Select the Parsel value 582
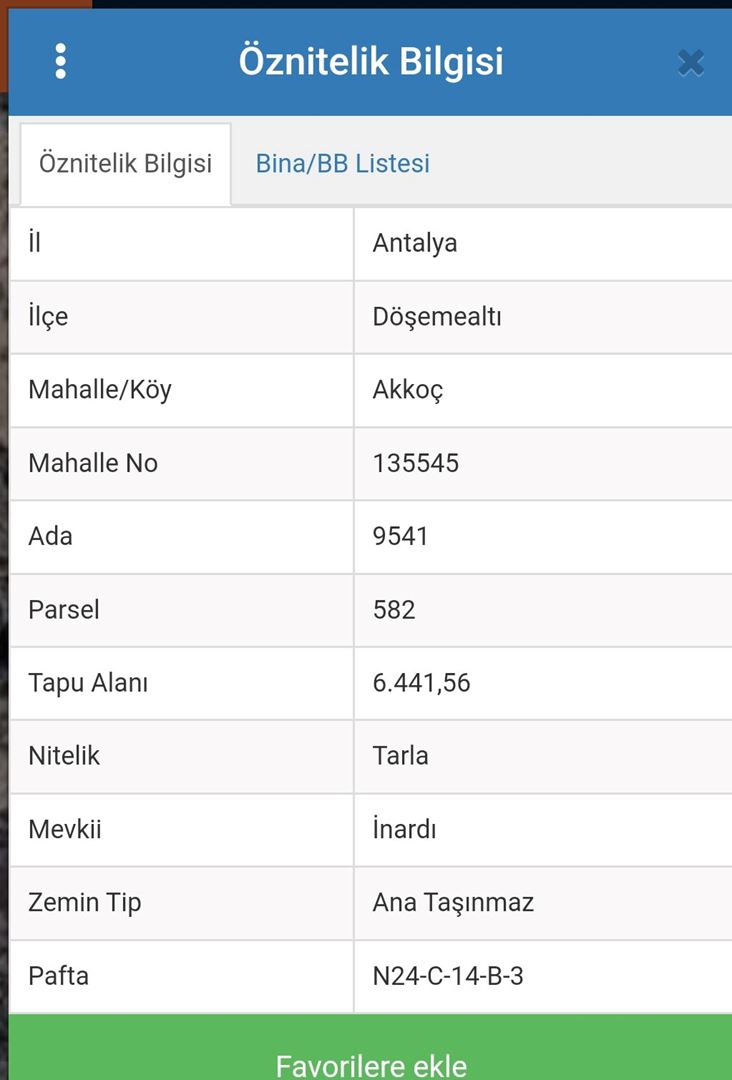This screenshot has width=732, height=1080. coord(394,610)
